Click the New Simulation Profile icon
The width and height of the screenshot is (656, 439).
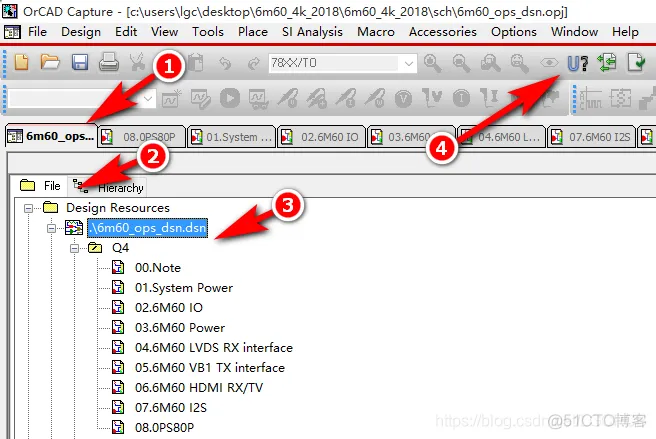172,98
